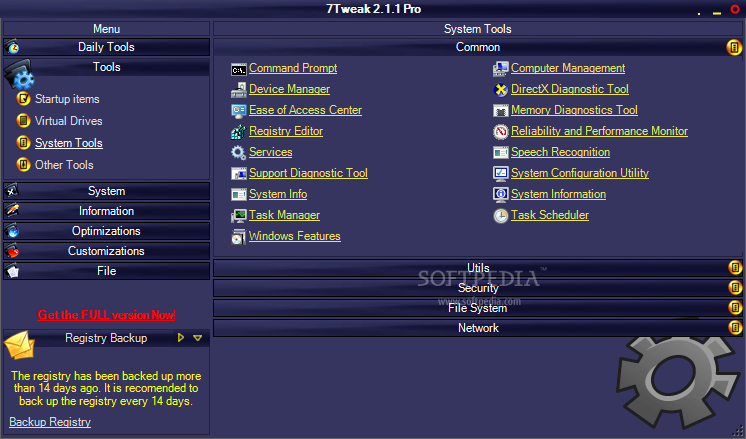746x439 pixels.
Task: Click the Windows Features icon
Action: coord(238,236)
